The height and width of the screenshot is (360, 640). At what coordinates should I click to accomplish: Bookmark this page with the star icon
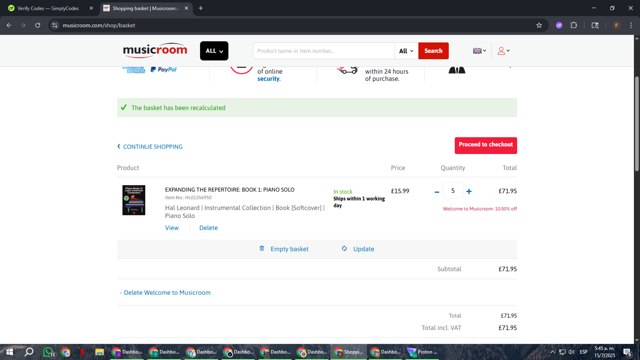(539, 25)
